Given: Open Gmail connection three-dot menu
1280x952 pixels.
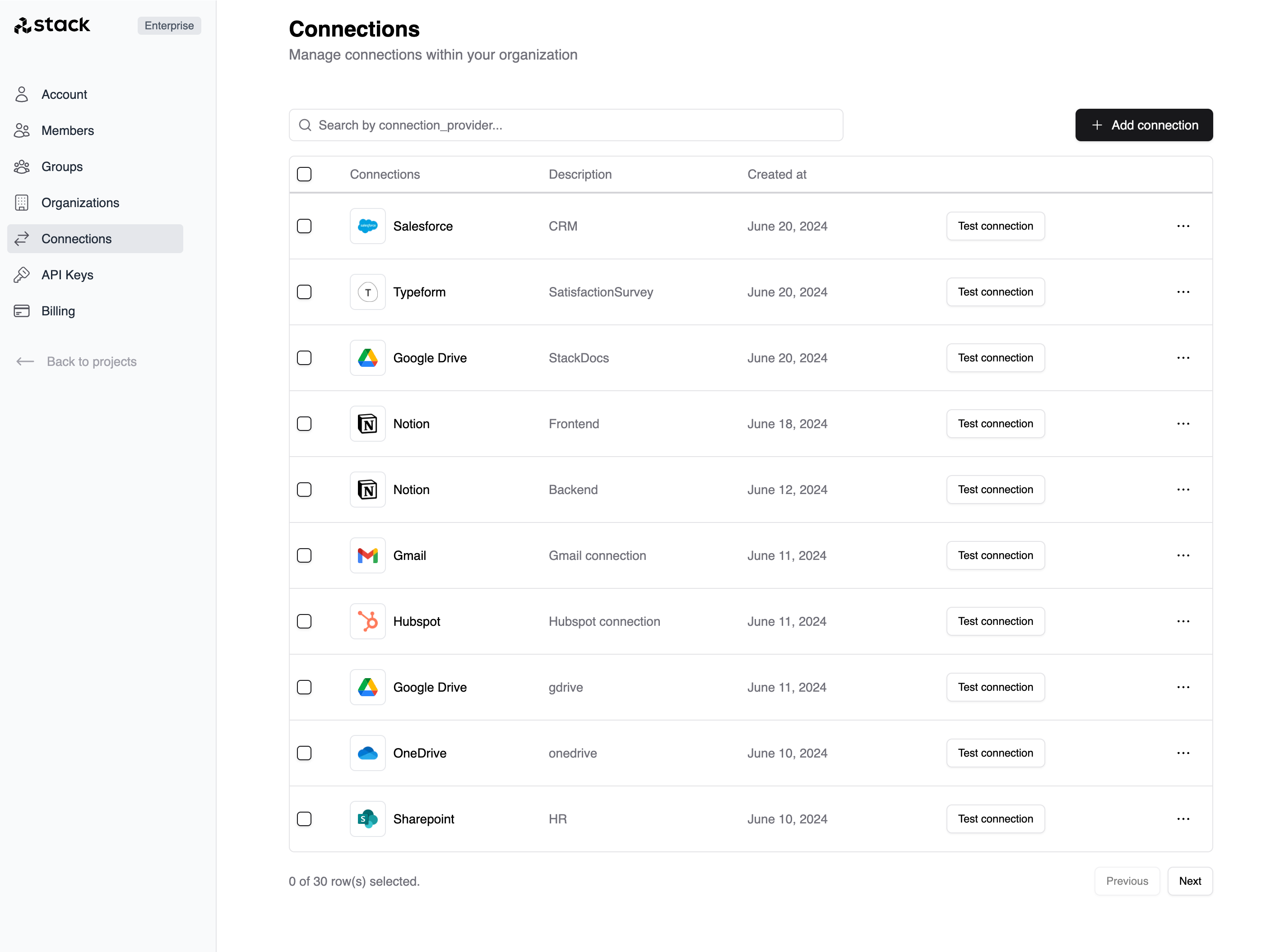Looking at the screenshot, I should click(x=1183, y=555).
